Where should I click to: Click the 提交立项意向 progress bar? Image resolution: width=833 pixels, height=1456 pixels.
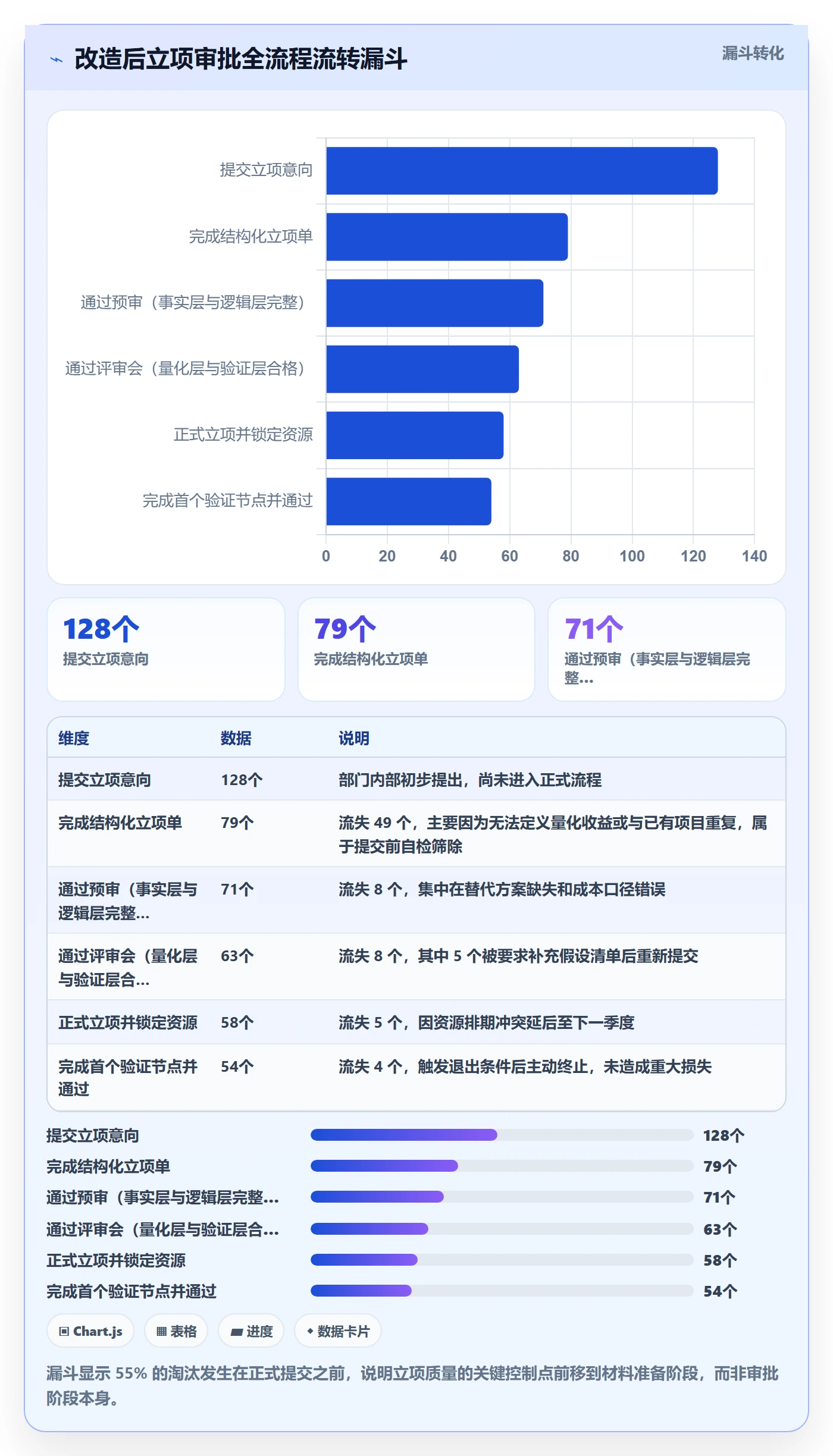click(x=502, y=1135)
